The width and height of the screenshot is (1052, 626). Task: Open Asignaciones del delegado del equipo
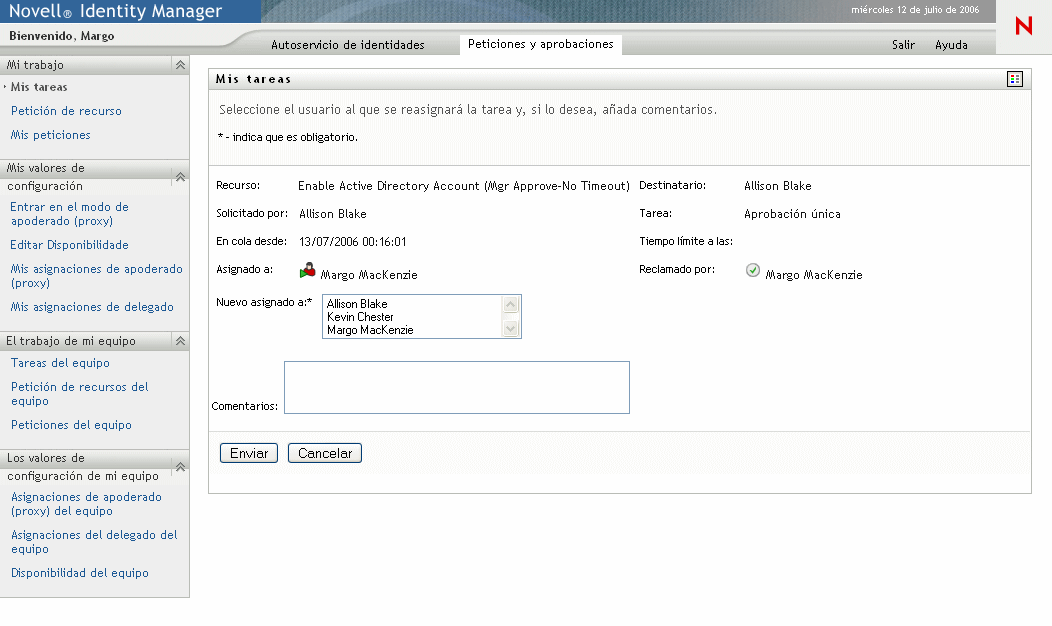[x=94, y=541]
